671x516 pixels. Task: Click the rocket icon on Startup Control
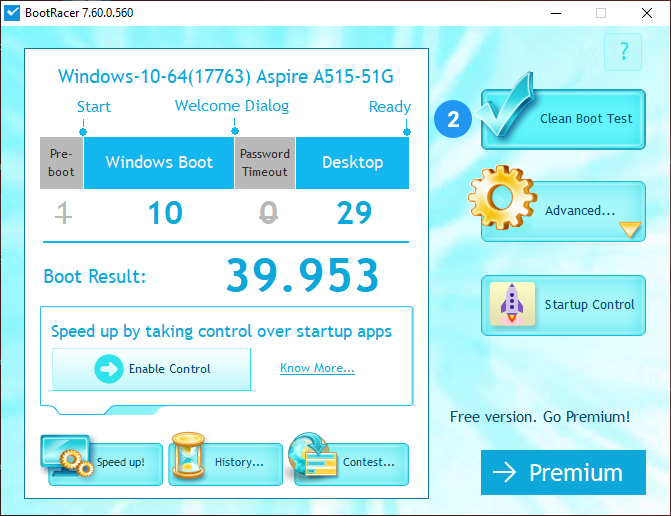[512, 304]
